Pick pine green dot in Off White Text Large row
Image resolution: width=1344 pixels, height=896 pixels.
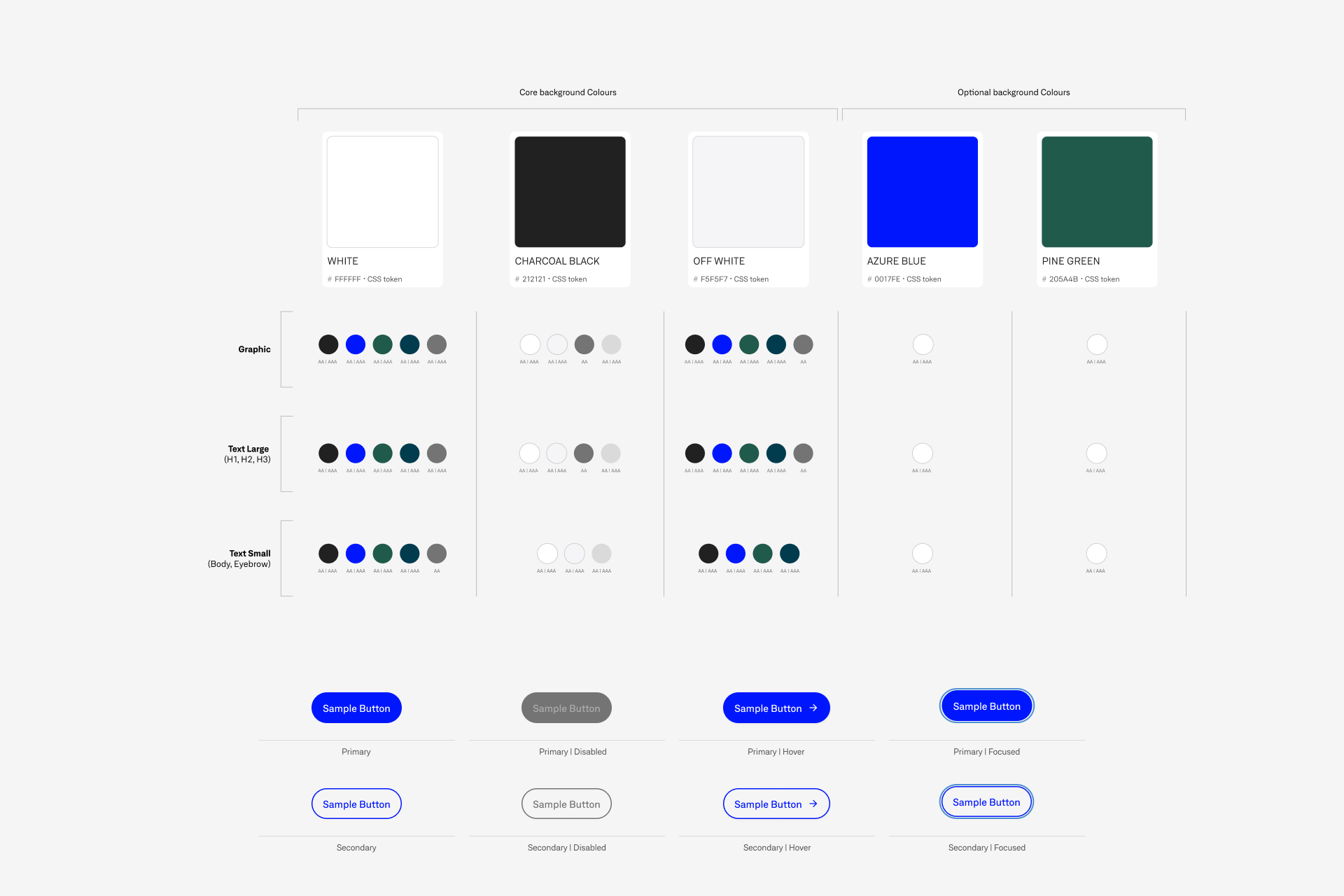[749, 453]
